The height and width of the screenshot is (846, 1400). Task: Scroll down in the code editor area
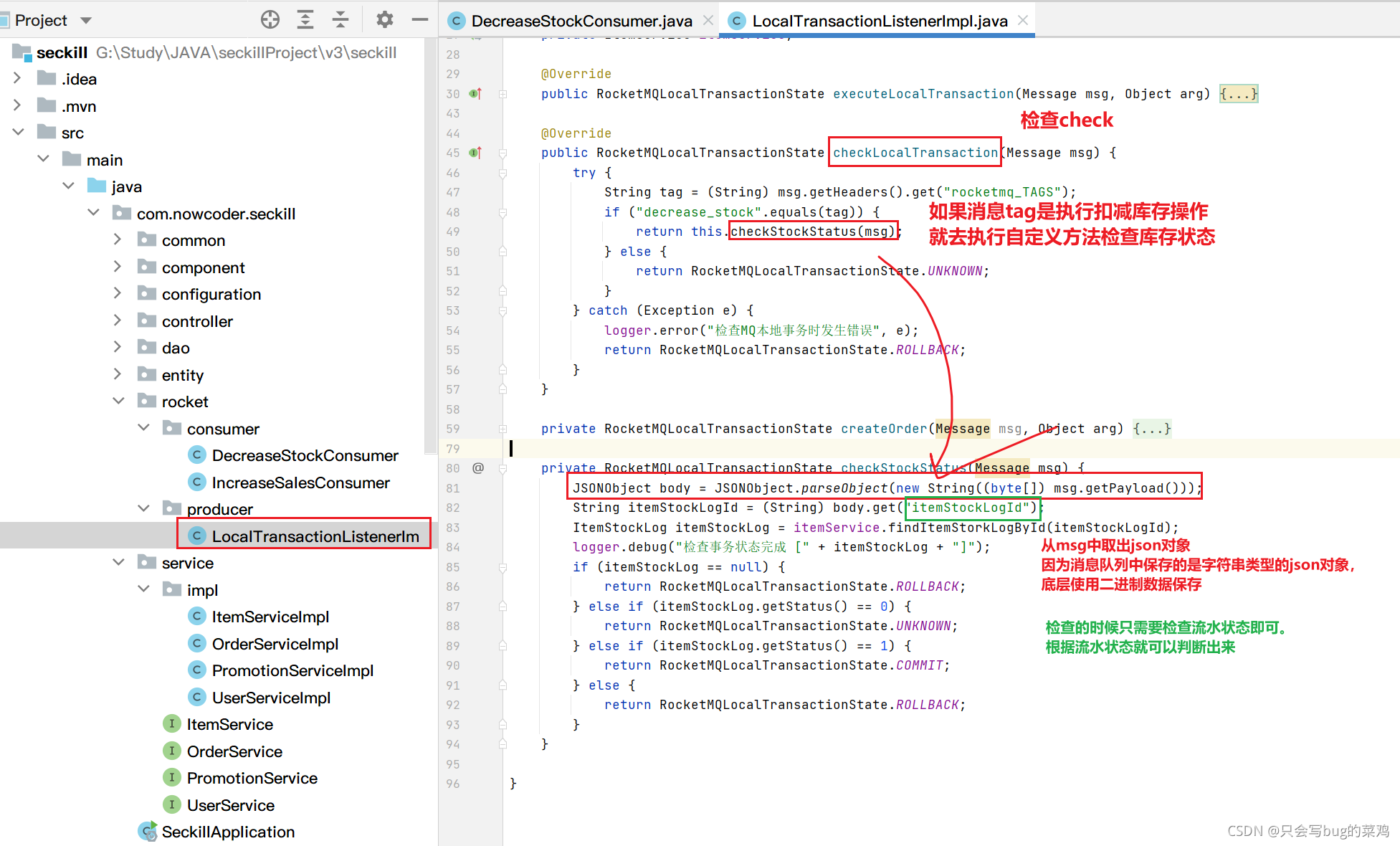click(1390, 750)
